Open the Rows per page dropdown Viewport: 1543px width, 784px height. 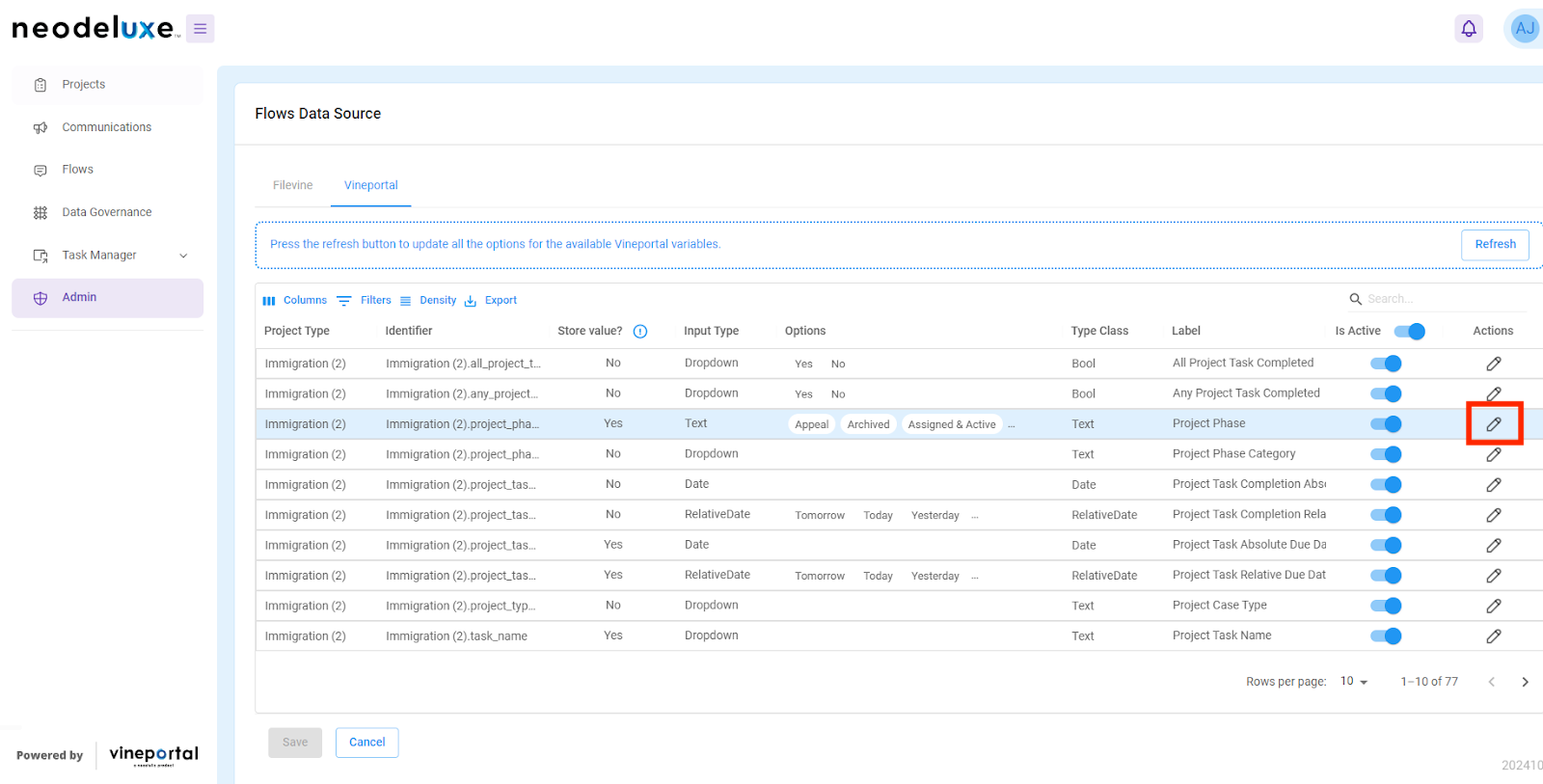coord(1354,682)
